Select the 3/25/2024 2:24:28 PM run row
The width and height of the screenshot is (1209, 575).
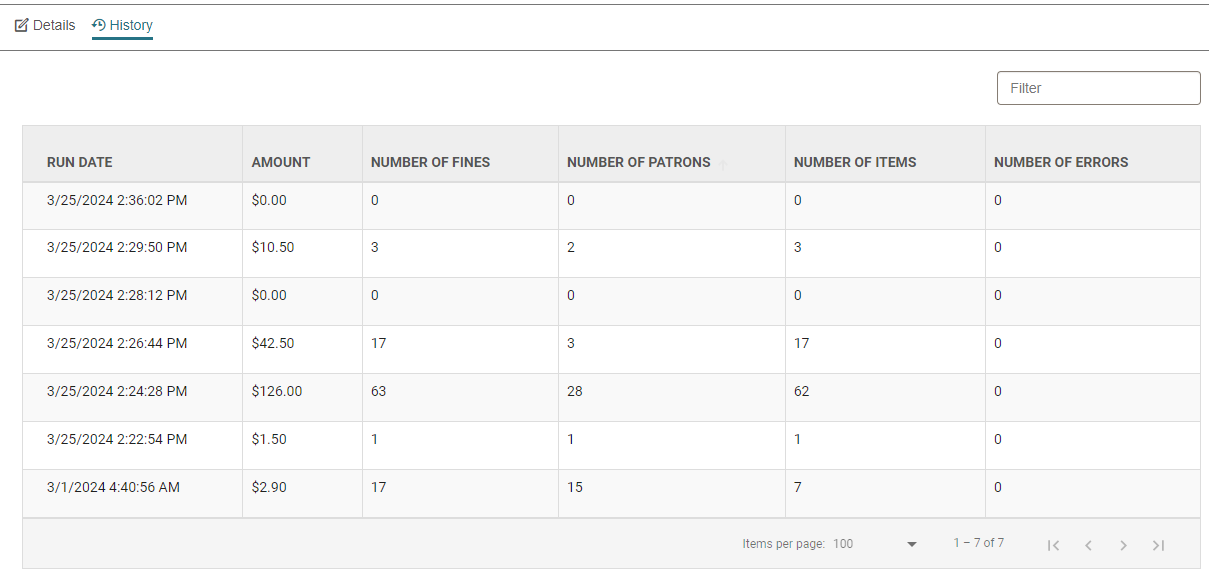pos(611,392)
